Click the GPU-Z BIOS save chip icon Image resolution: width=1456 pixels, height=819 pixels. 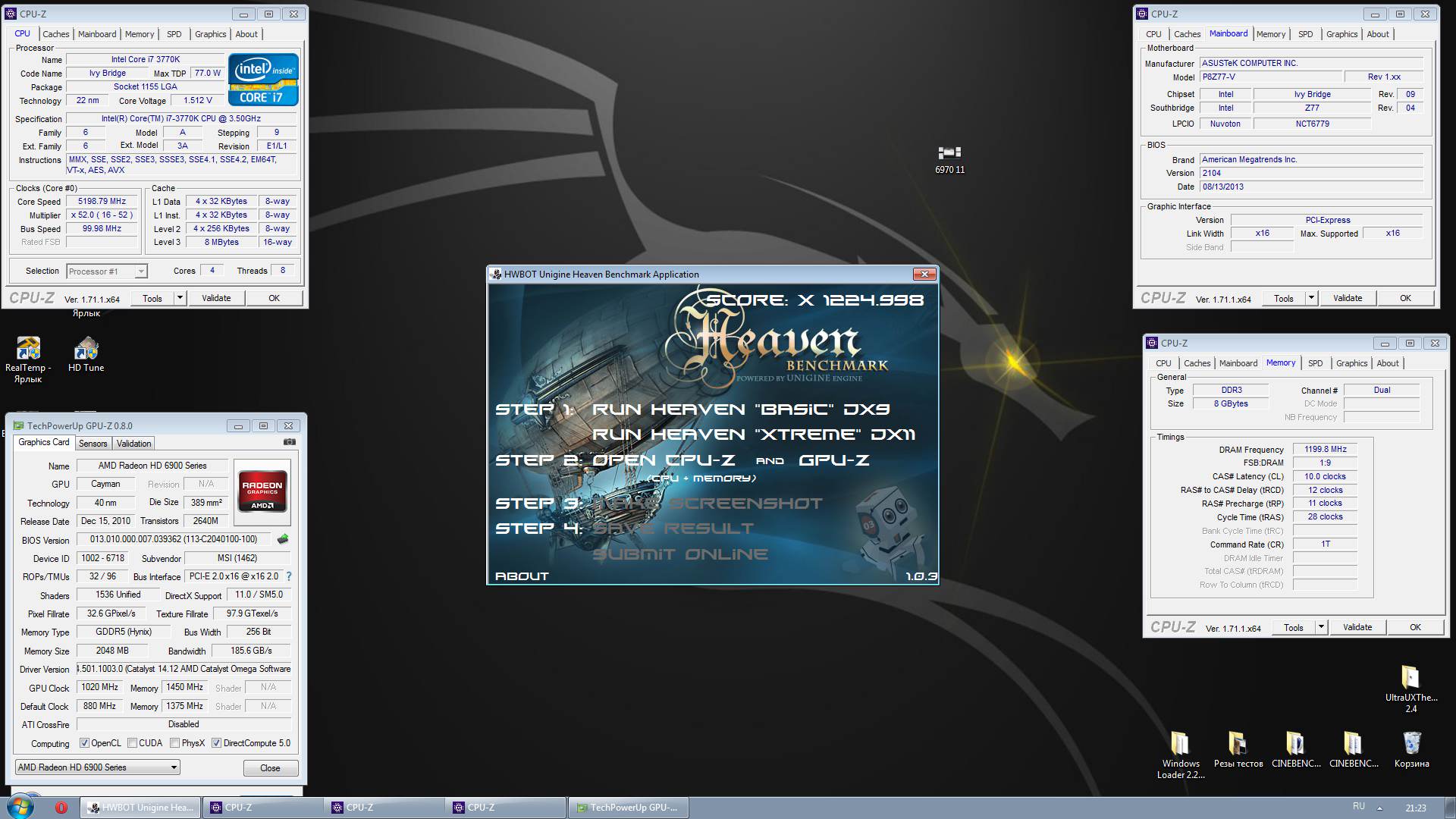(x=283, y=539)
